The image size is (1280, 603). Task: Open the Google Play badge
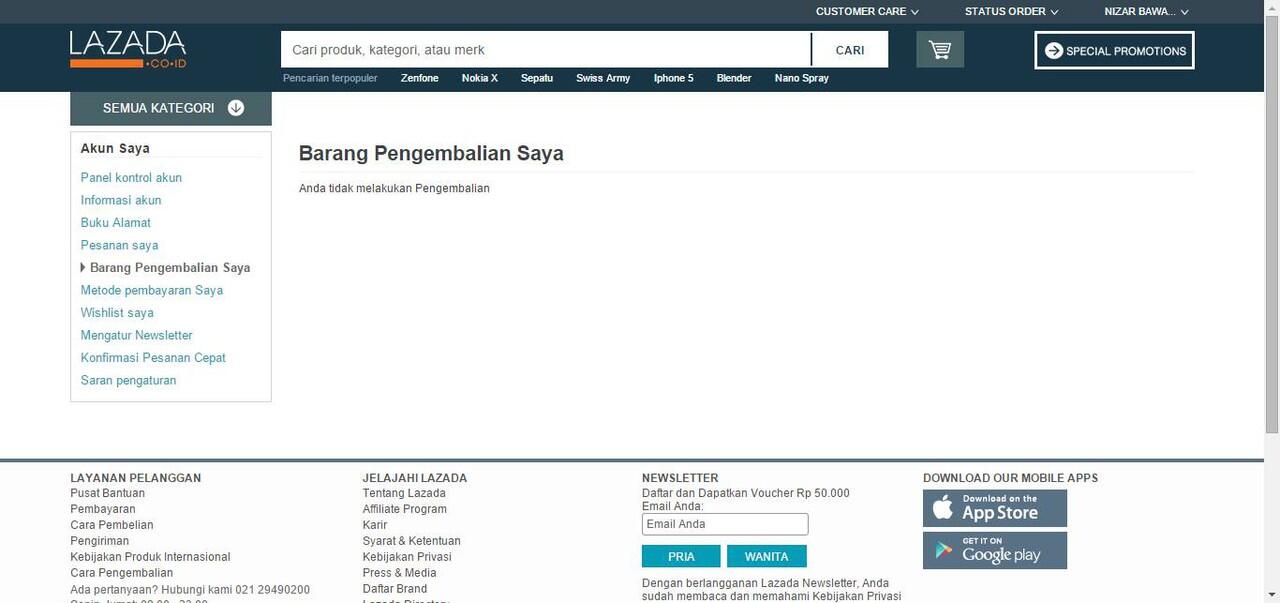[x=995, y=550]
